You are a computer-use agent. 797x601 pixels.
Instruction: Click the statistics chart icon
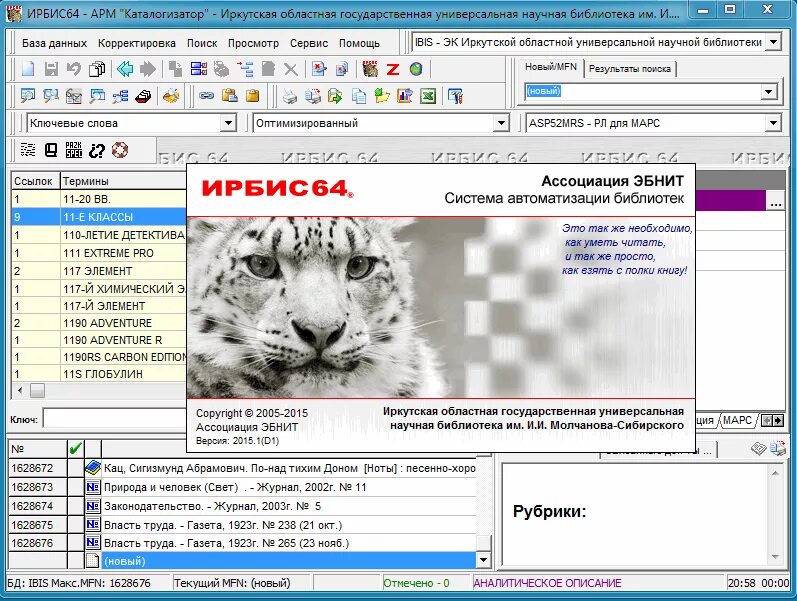[405, 96]
